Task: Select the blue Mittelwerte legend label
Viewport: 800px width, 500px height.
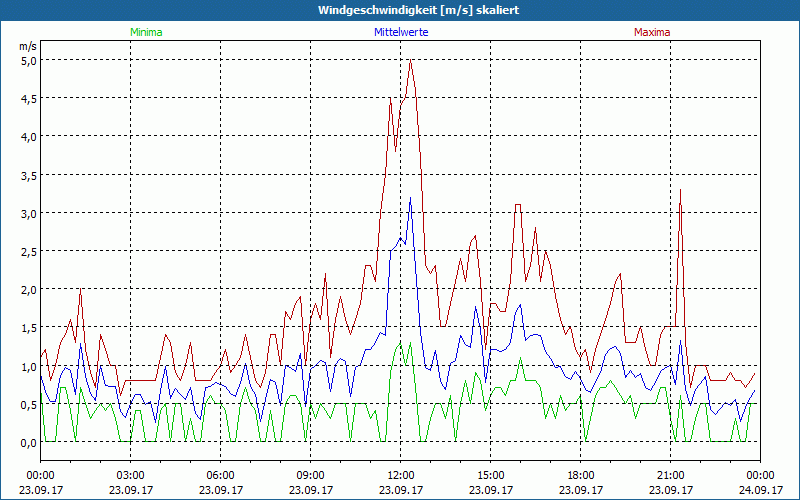Action: point(400,32)
